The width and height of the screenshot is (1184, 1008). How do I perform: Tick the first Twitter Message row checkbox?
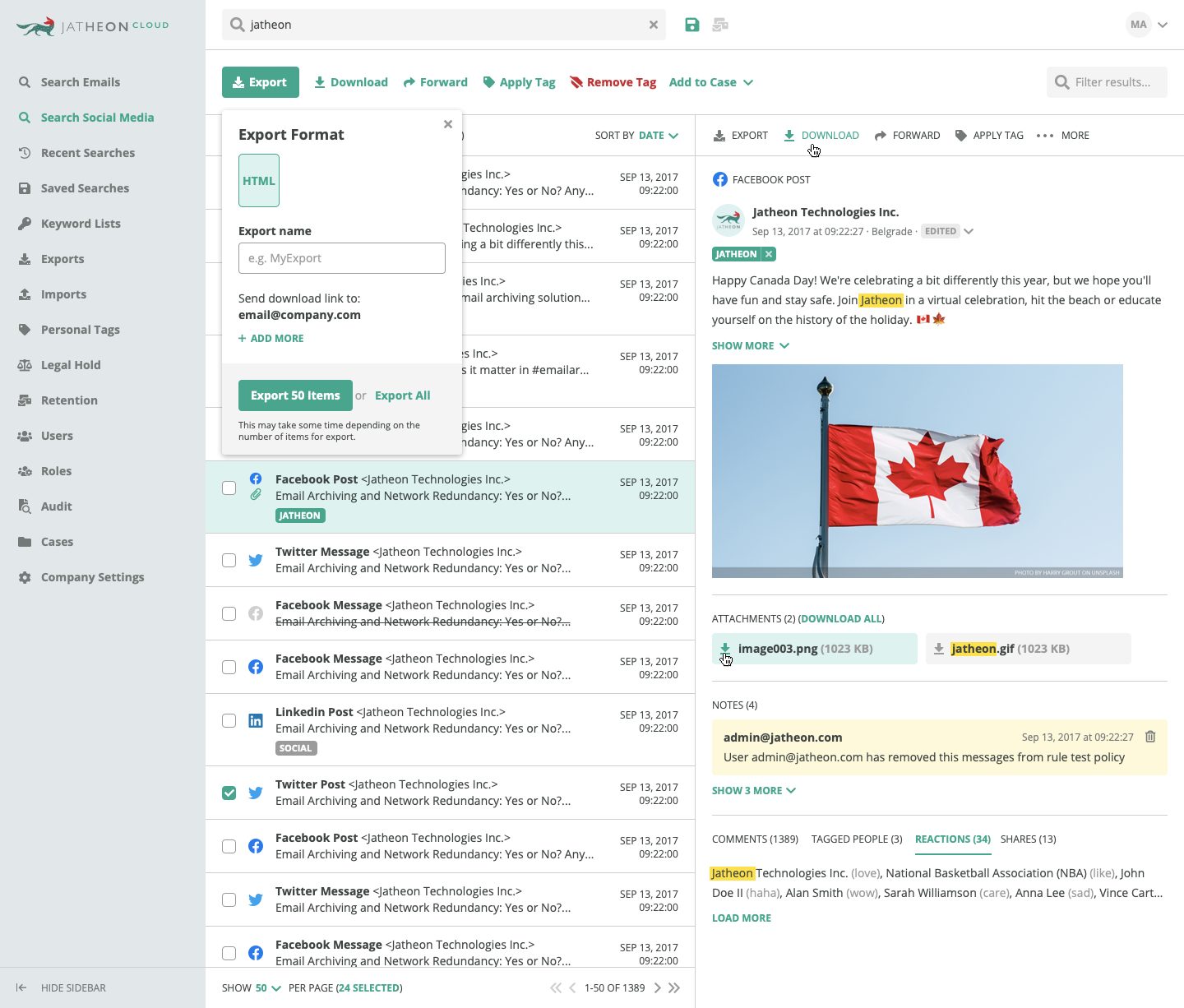(229, 561)
